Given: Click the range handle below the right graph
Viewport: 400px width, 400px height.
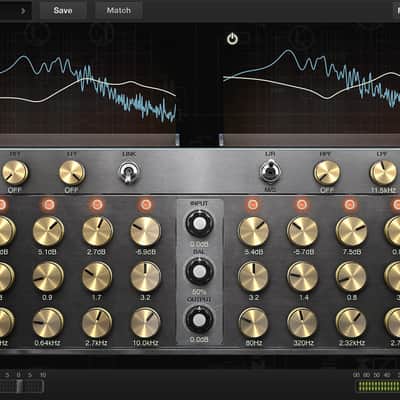Looking at the screenshot, I should point(221,140).
